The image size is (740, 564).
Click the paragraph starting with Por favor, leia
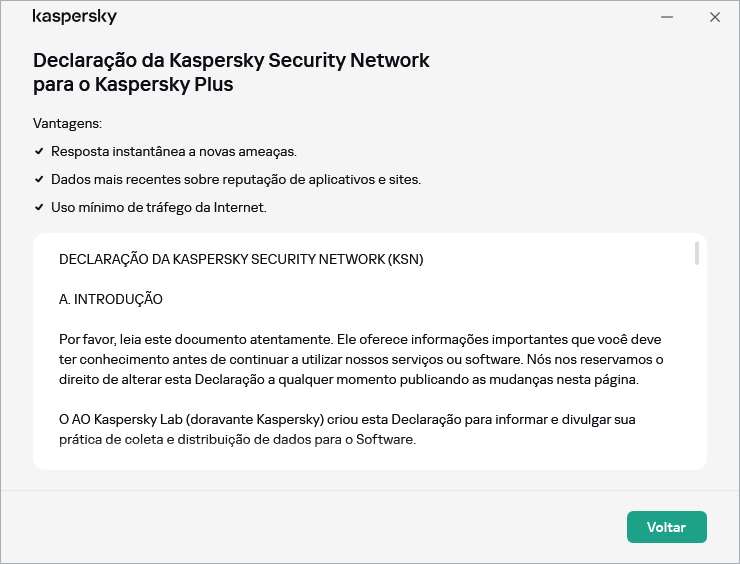click(360, 359)
